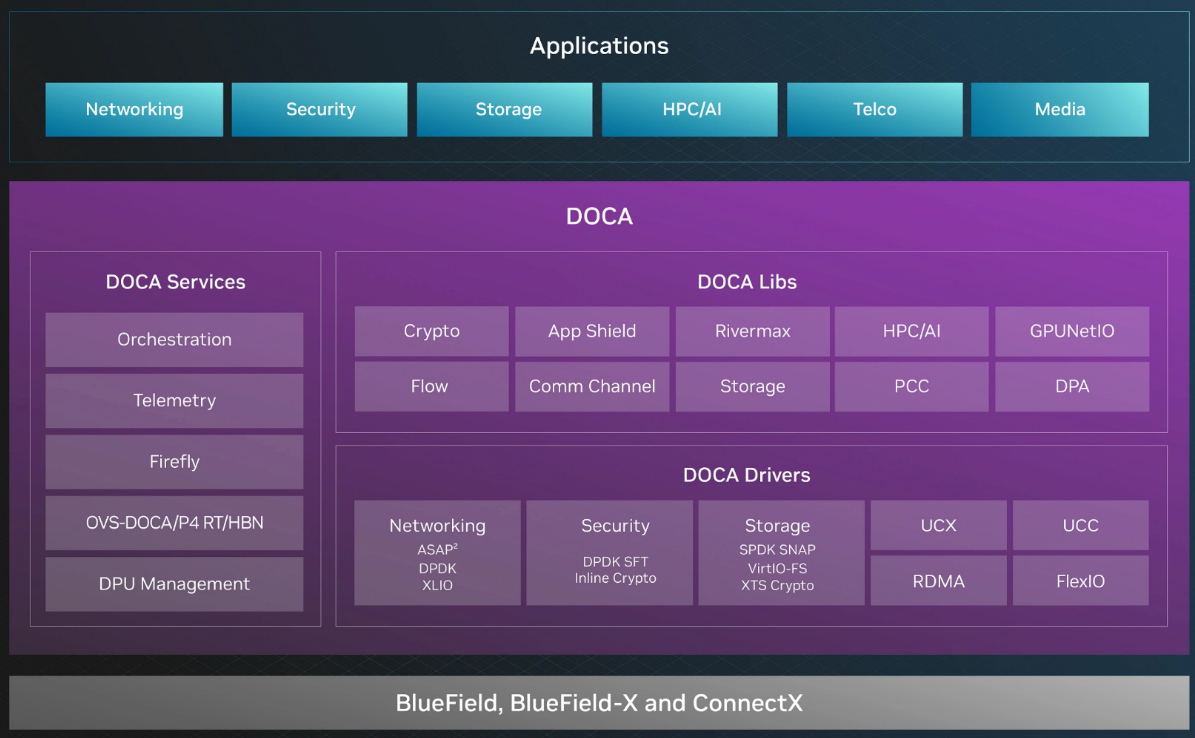Click the FlexIO driver box
The width and height of the screenshot is (1195, 738).
point(1081,581)
